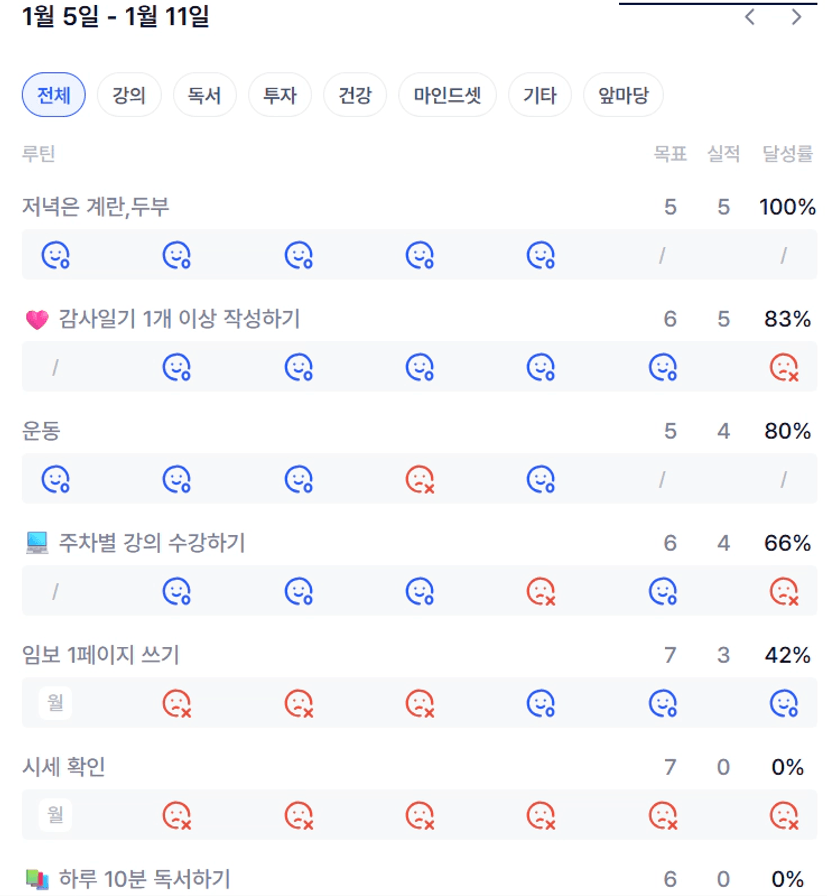Click the 달성률 column header
Image resolution: width=827 pixels, height=896 pixels.
pos(787,153)
